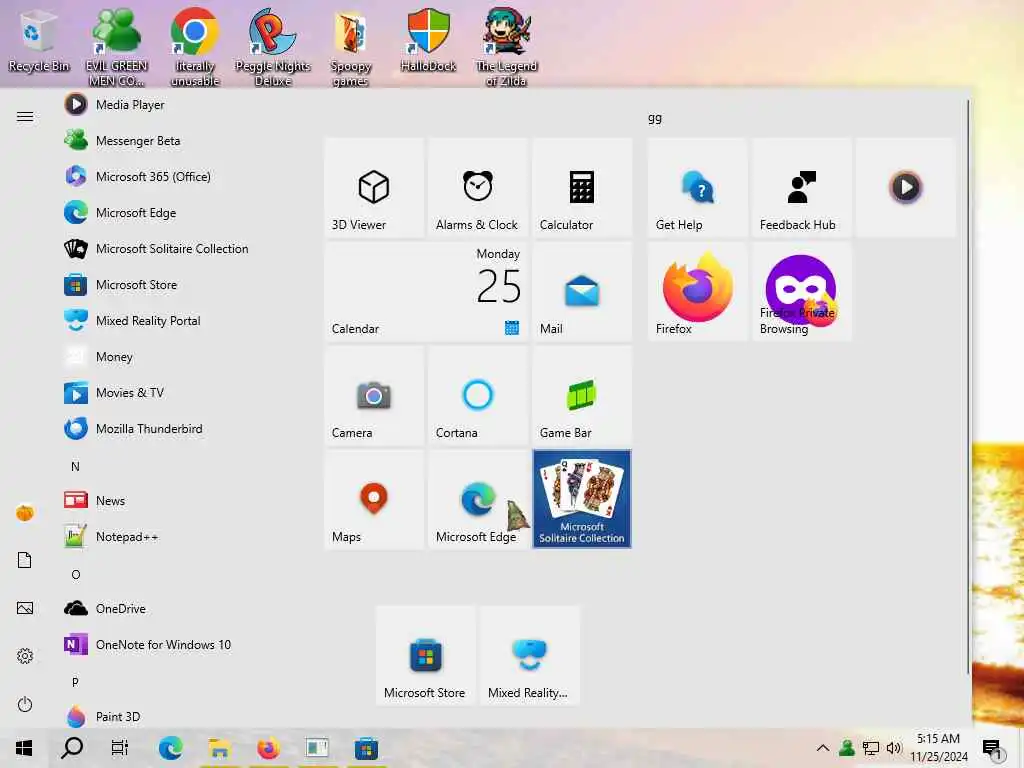Click the Start menu tiles scrollbar
Image resolution: width=1024 pixels, height=768 pixels.
coord(968,387)
